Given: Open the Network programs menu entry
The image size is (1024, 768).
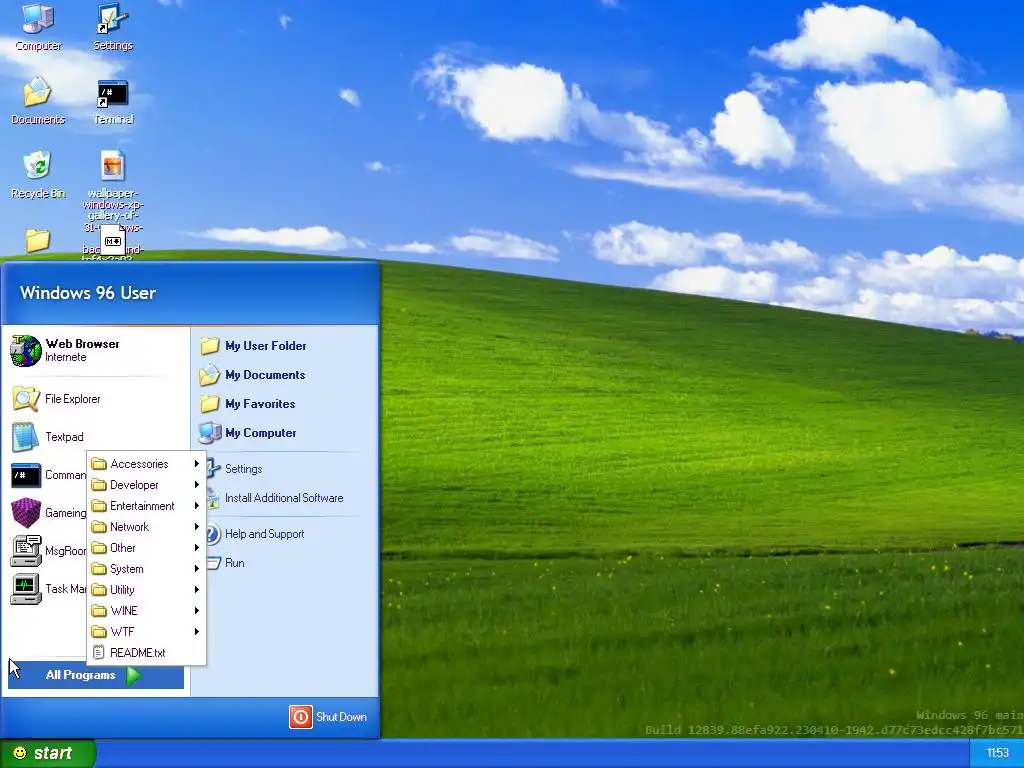Looking at the screenshot, I should point(146,526).
